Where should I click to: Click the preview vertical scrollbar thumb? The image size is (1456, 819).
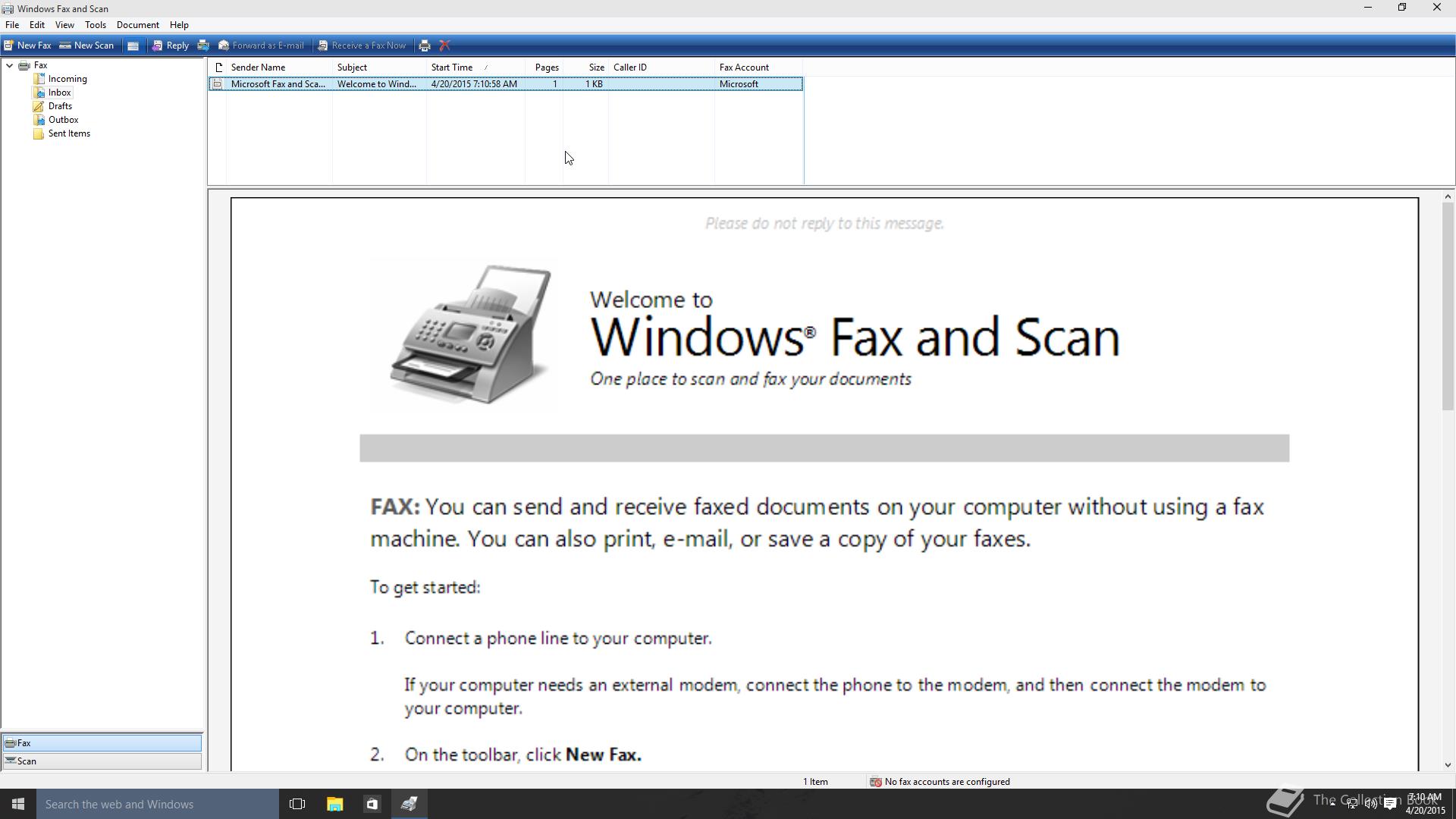[1448, 307]
